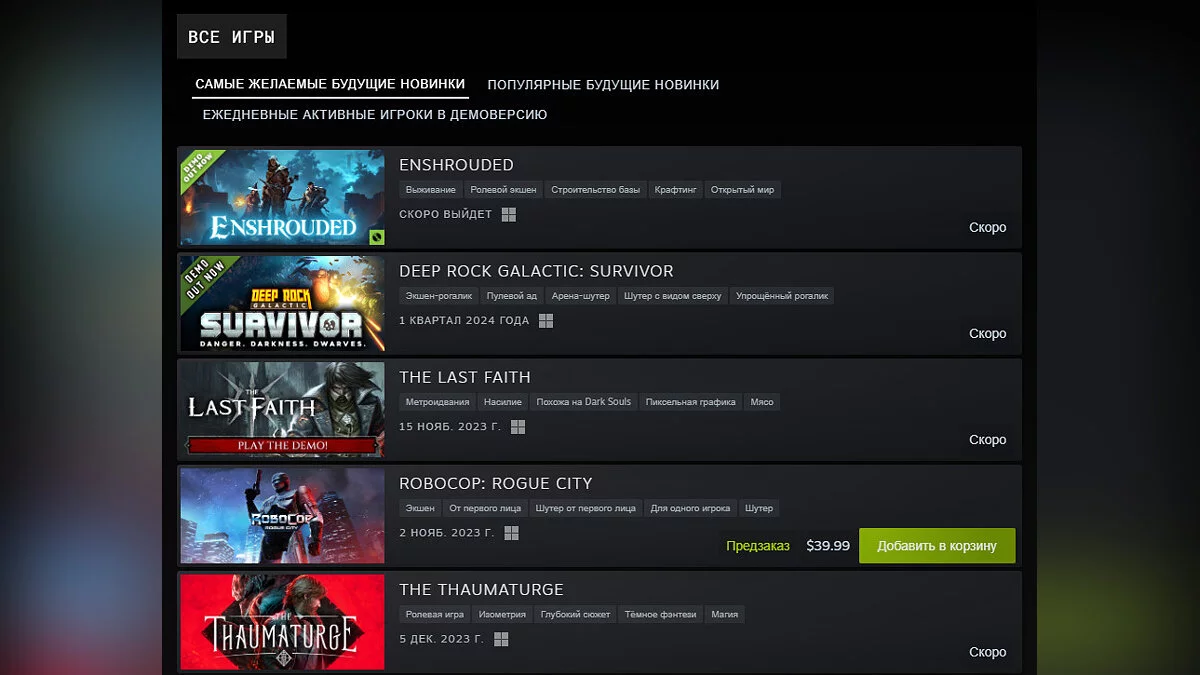This screenshot has height=675, width=1200.
Task: Select the Строительство базы tag
Action: (x=596, y=189)
